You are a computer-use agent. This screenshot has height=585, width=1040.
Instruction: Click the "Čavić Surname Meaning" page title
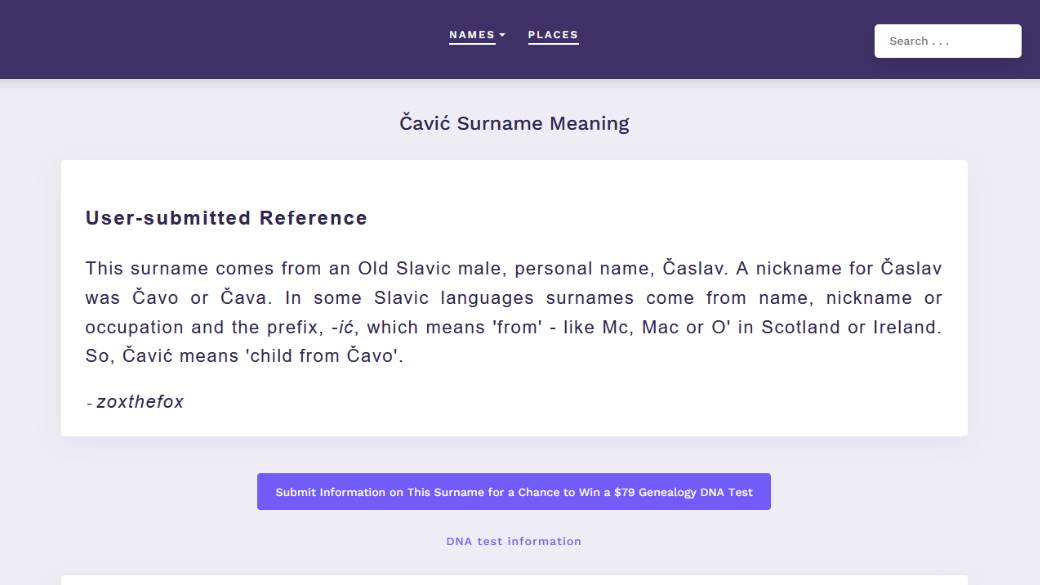[x=514, y=123]
